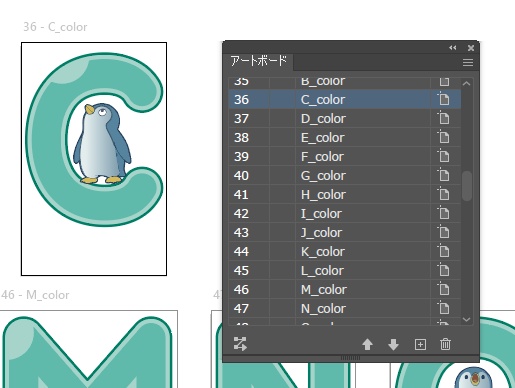Collapse the panel with double-arrow icon
The width and height of the screenshot is (515, 388).
(452, 48)
